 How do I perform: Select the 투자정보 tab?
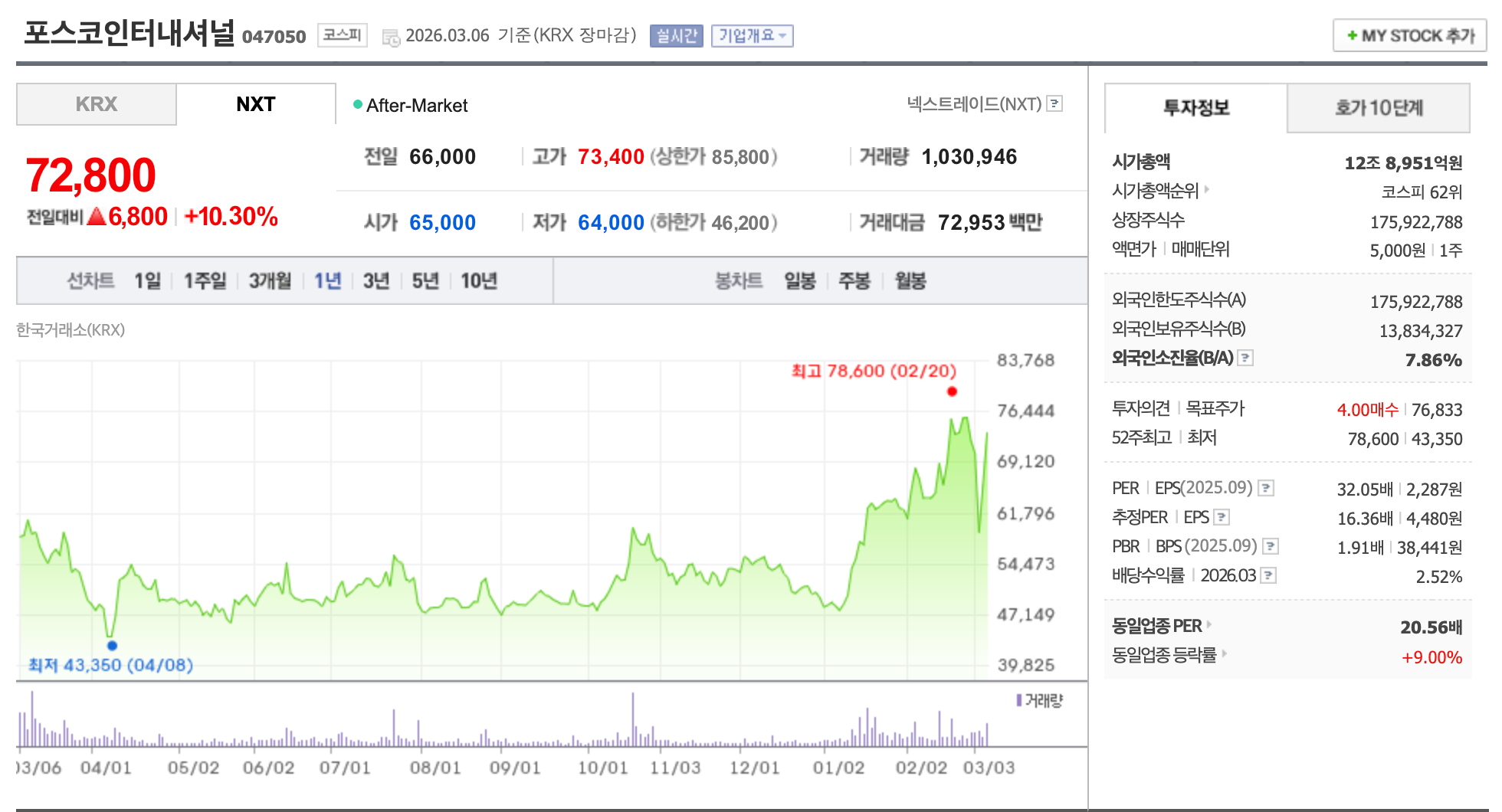click(1195, 108)
